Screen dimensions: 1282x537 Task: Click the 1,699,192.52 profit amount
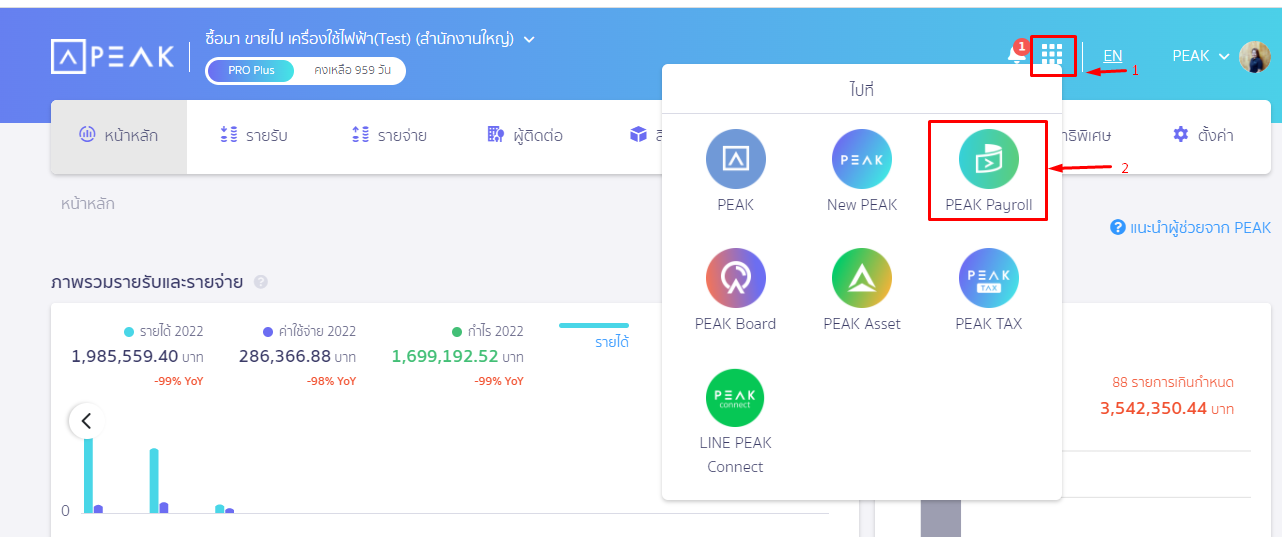(445, 356)
